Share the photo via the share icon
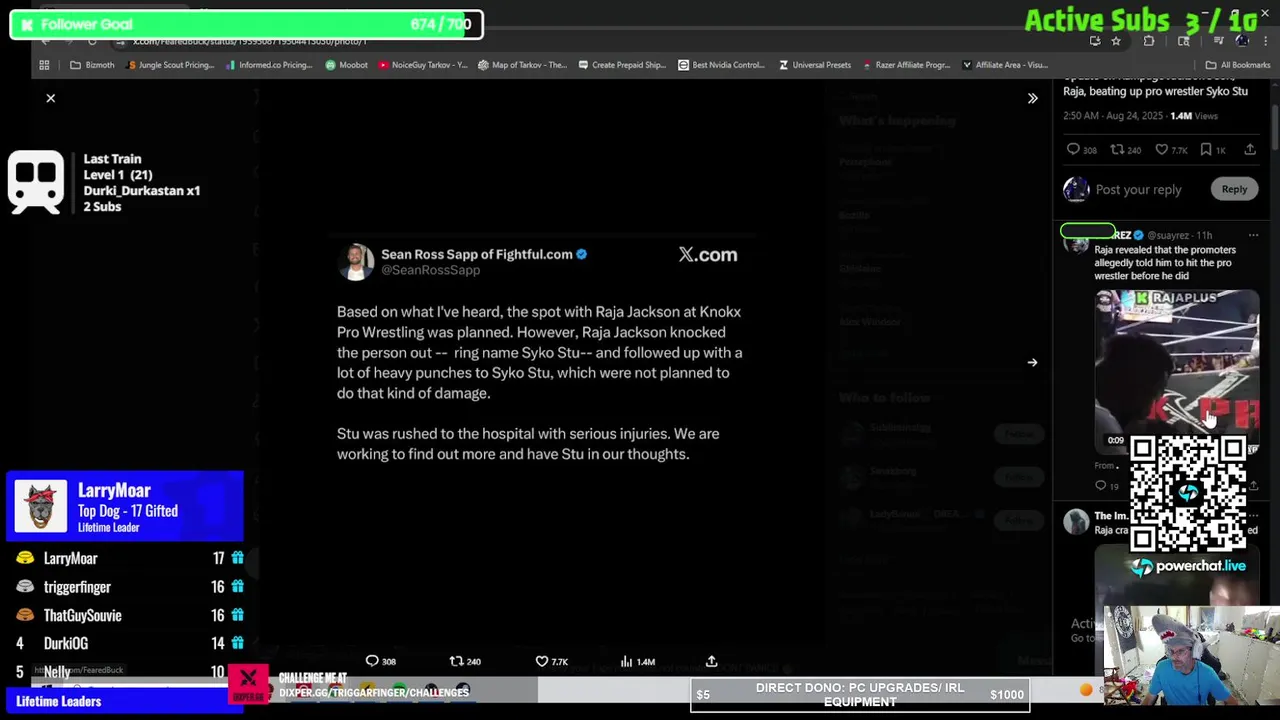1280x720 pixels. 711,661
